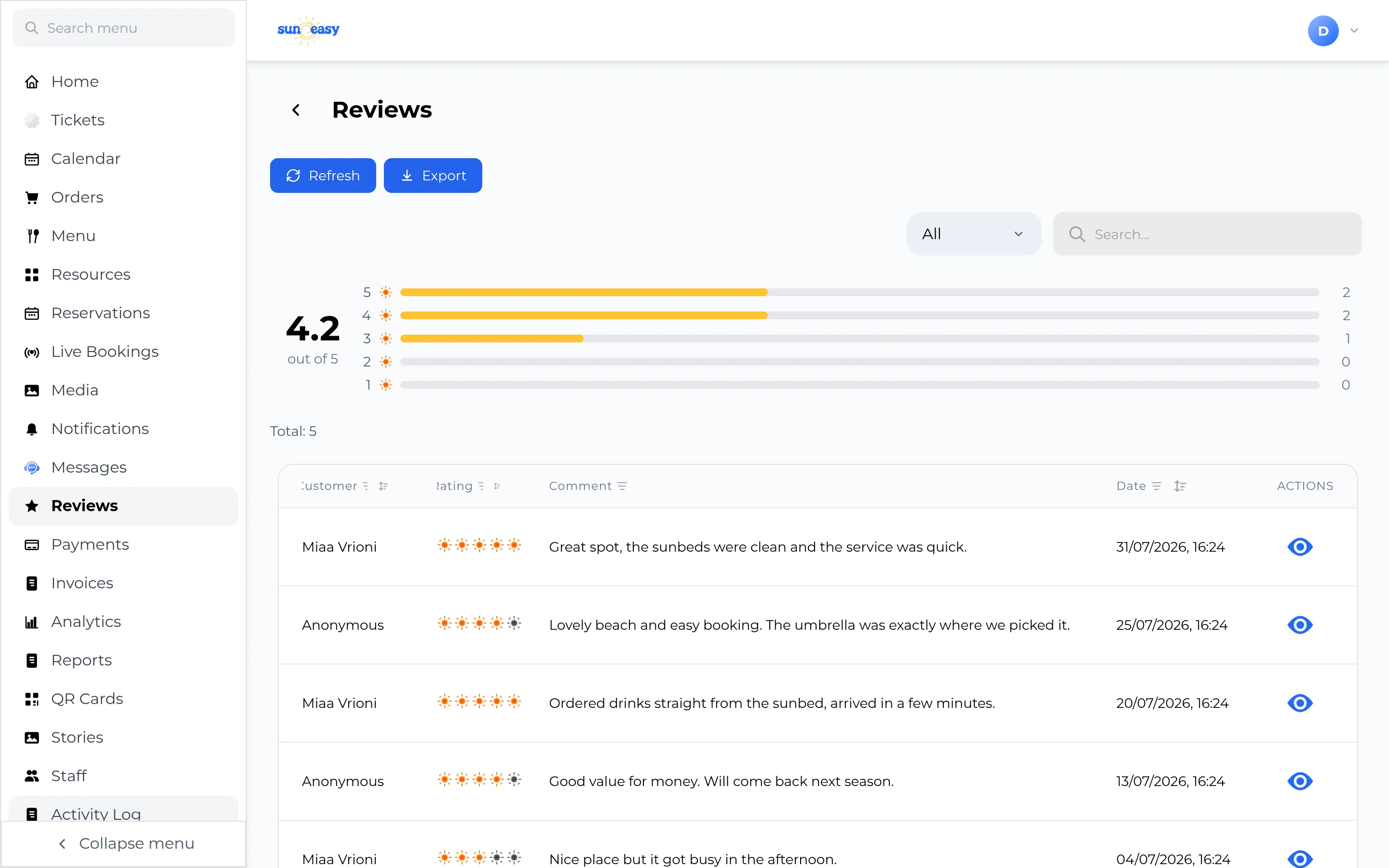The image size is (1389, 868).
Task: Click the 5-star rating progress bar
Action: click(859, 292)
